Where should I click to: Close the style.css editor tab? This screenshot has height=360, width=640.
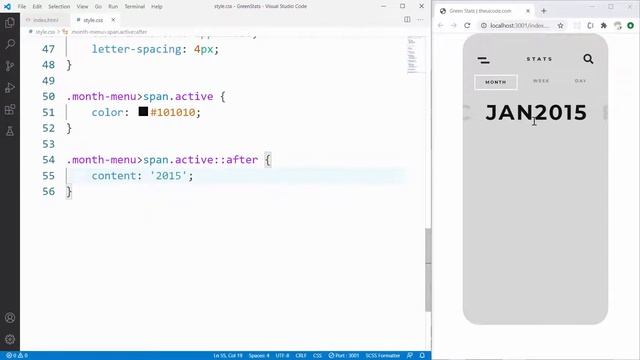point(113,20)
